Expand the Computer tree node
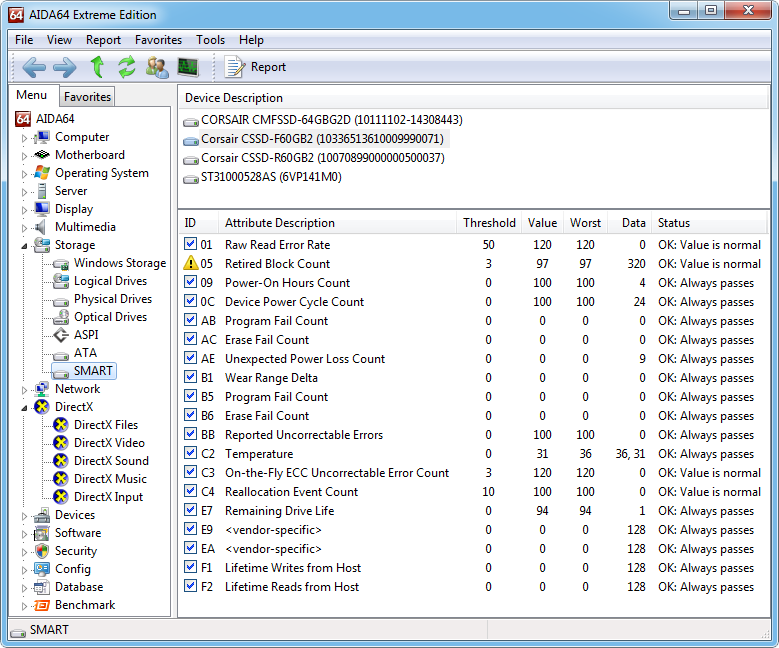 [24, 138]
